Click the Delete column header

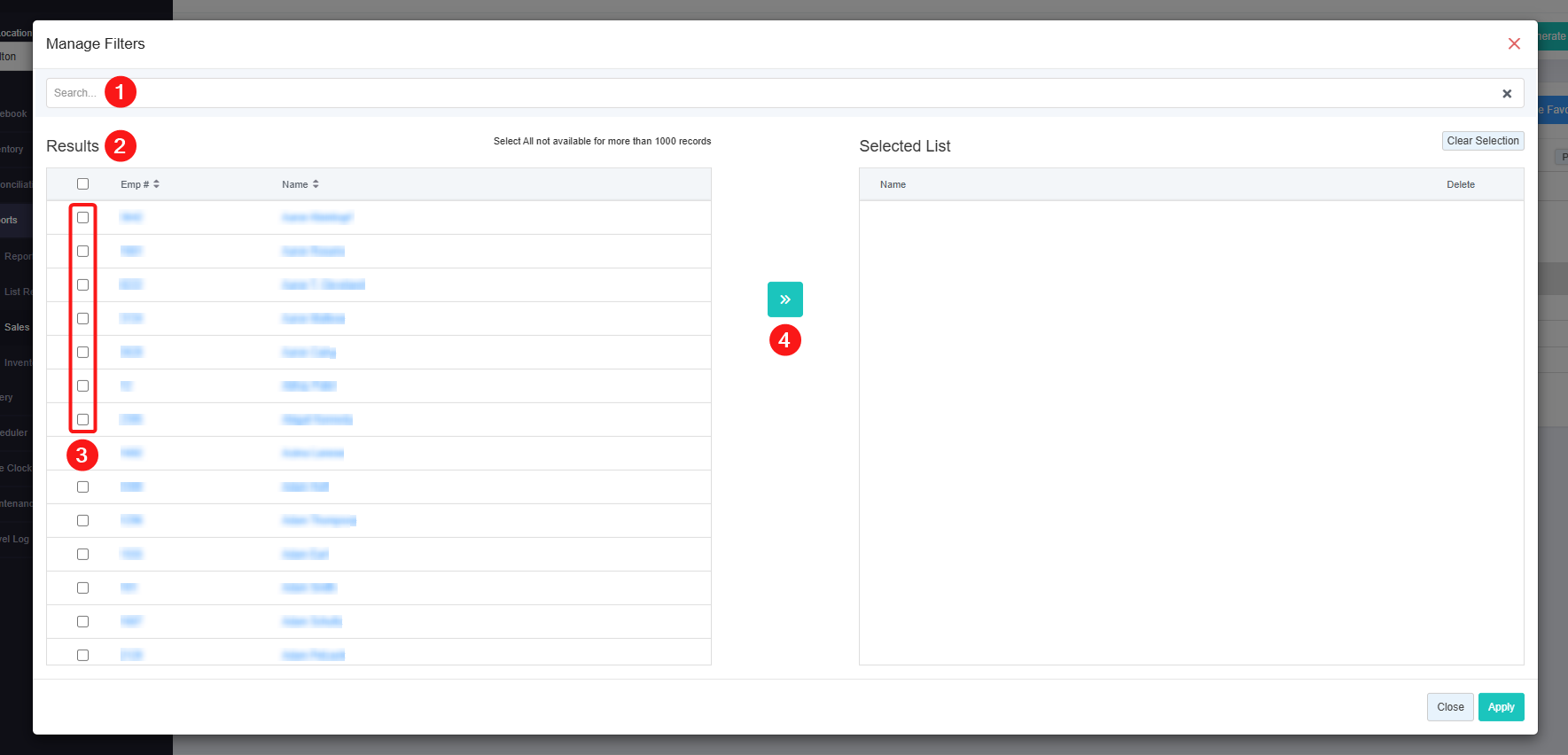click(x=1460, y=184)
